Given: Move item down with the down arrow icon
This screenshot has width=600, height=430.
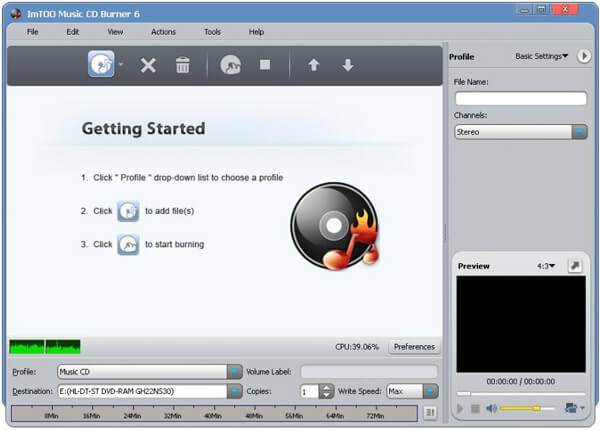Looking at the screenshot, I should point(347,65).
